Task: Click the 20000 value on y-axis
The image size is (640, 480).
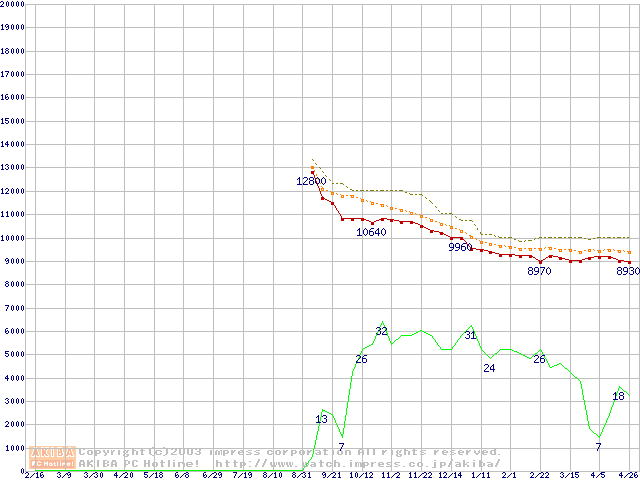Action: point(13,4)
